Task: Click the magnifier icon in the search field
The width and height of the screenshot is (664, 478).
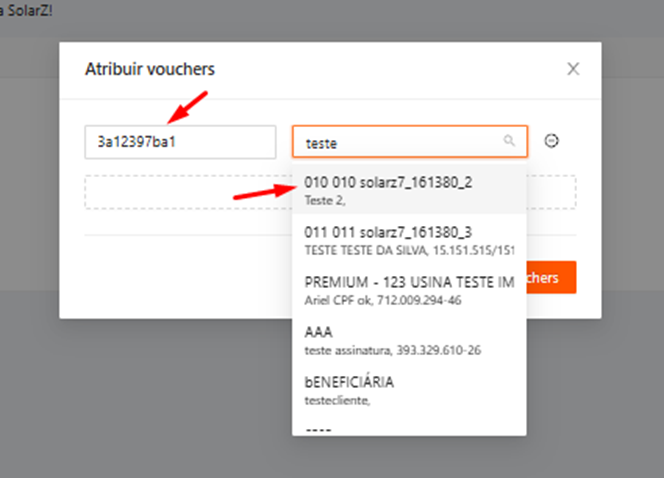Action: [510, 142]
